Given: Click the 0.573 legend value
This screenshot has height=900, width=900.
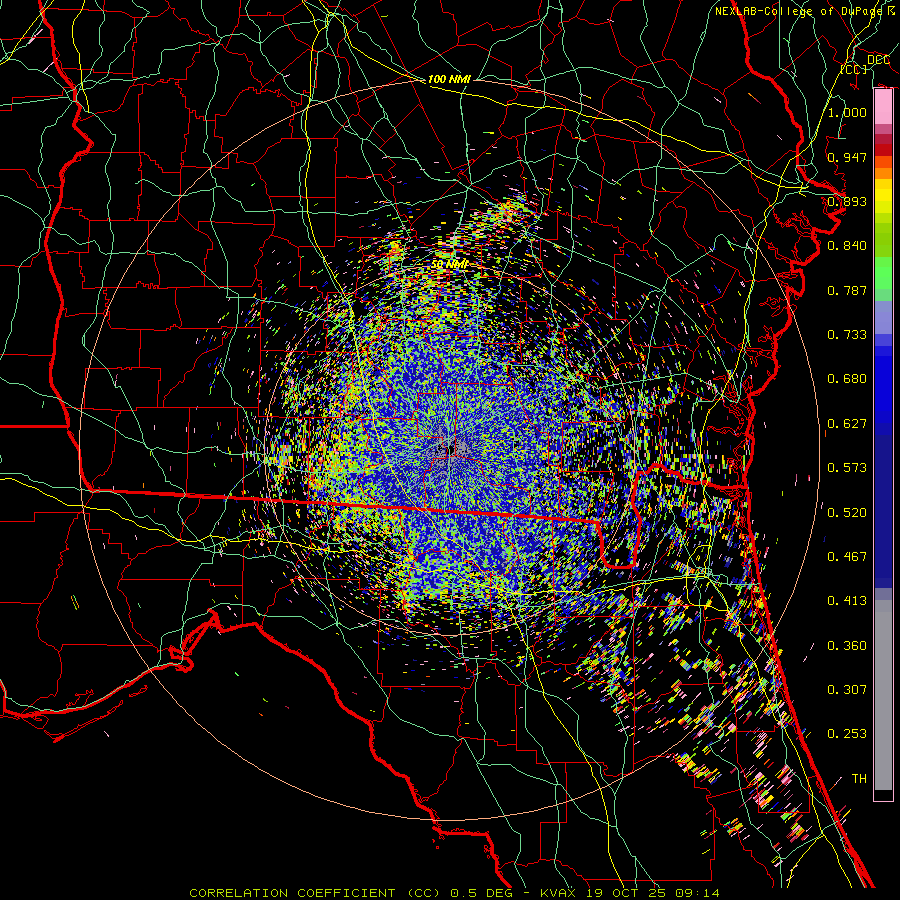Looking at the screenshot, I should point(847,468).
